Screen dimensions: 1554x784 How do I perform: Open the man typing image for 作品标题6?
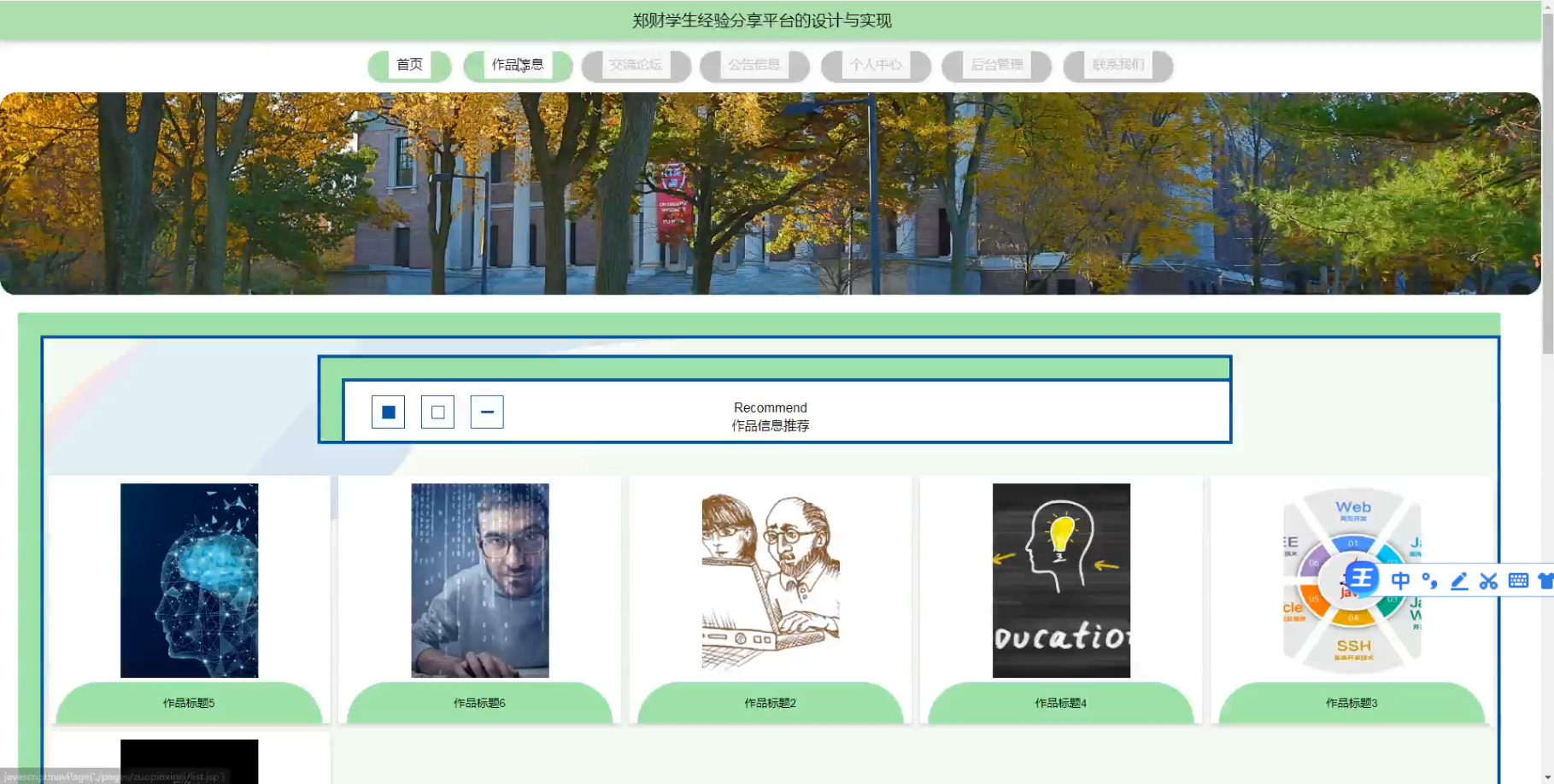pyautogui.click(x=480, y=581)
